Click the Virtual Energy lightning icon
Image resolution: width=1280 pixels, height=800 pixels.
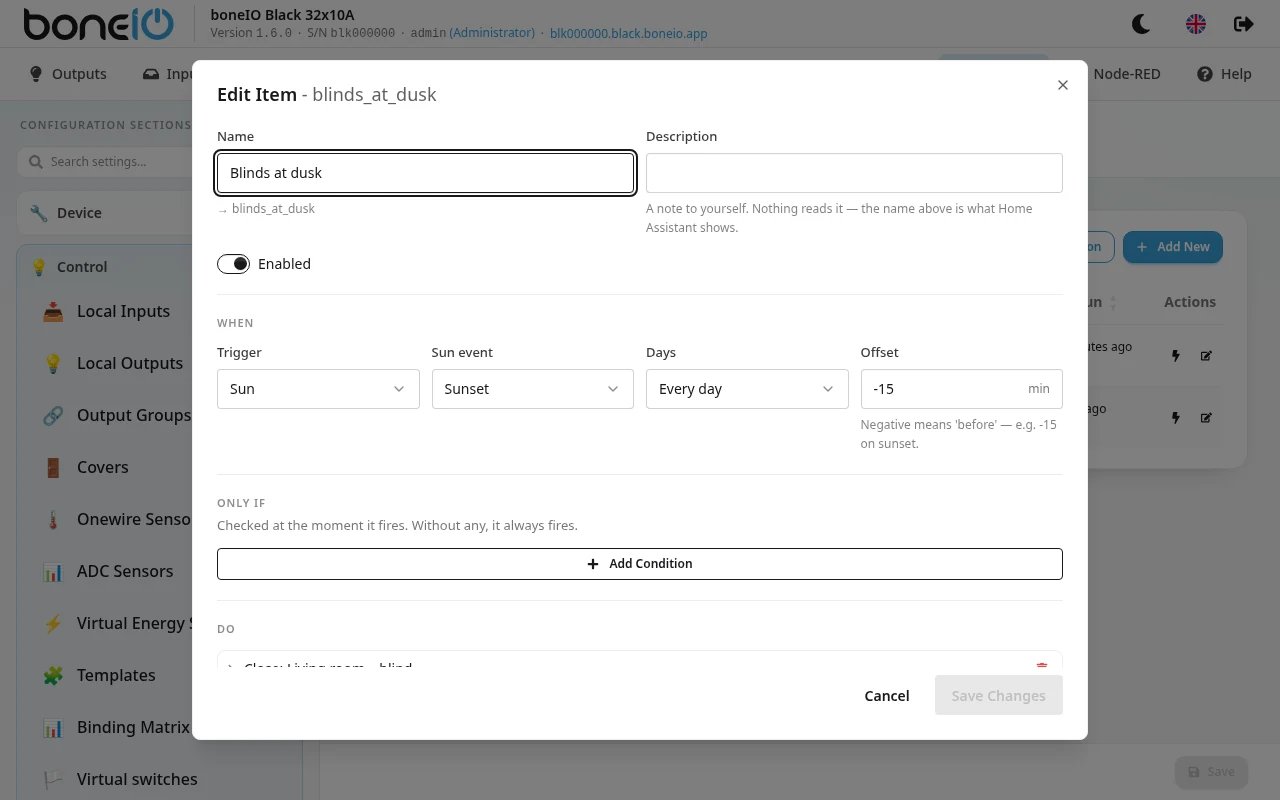pyautogui.click(x=53, y=624)
